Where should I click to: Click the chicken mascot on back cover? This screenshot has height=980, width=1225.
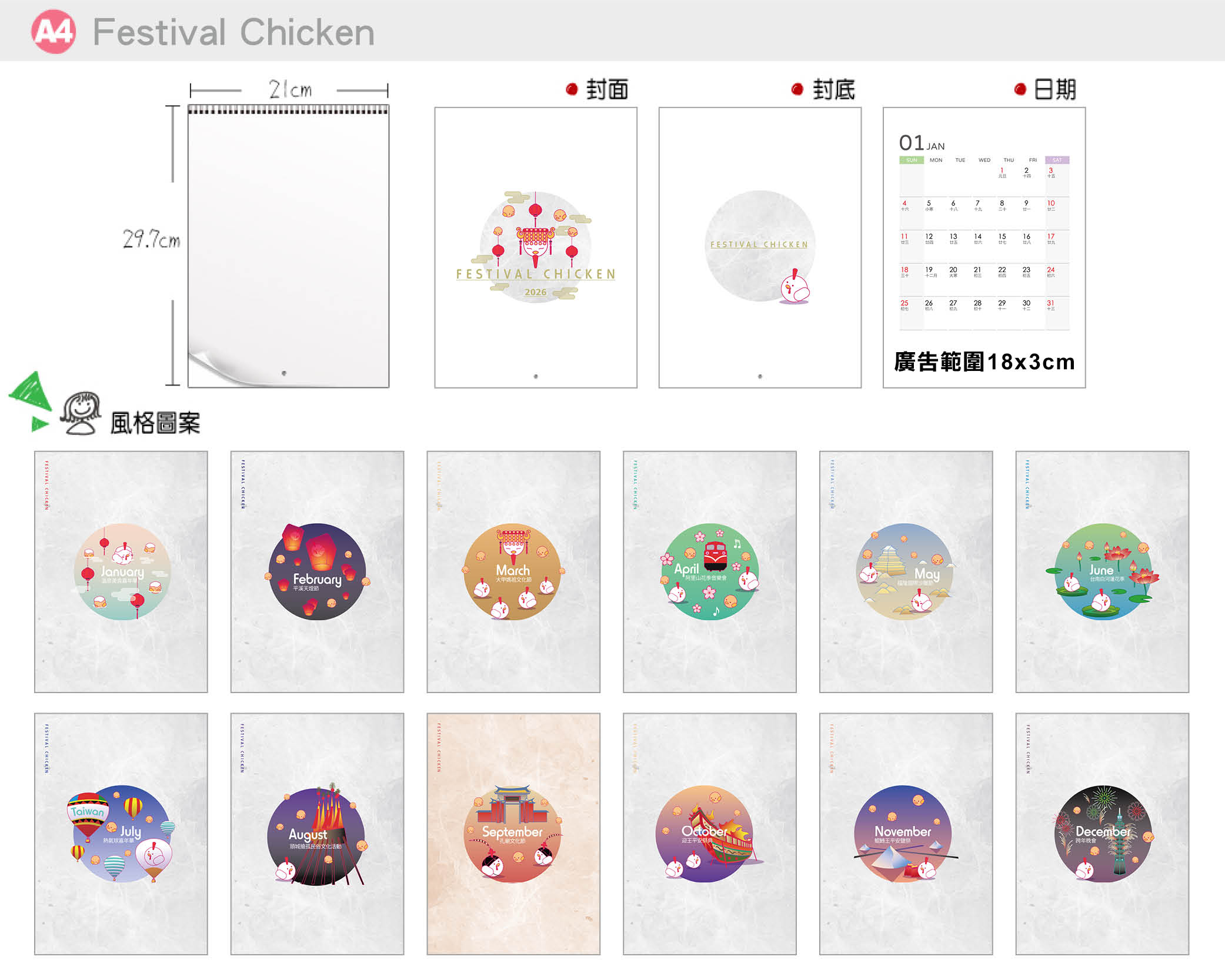coord(795,287)
